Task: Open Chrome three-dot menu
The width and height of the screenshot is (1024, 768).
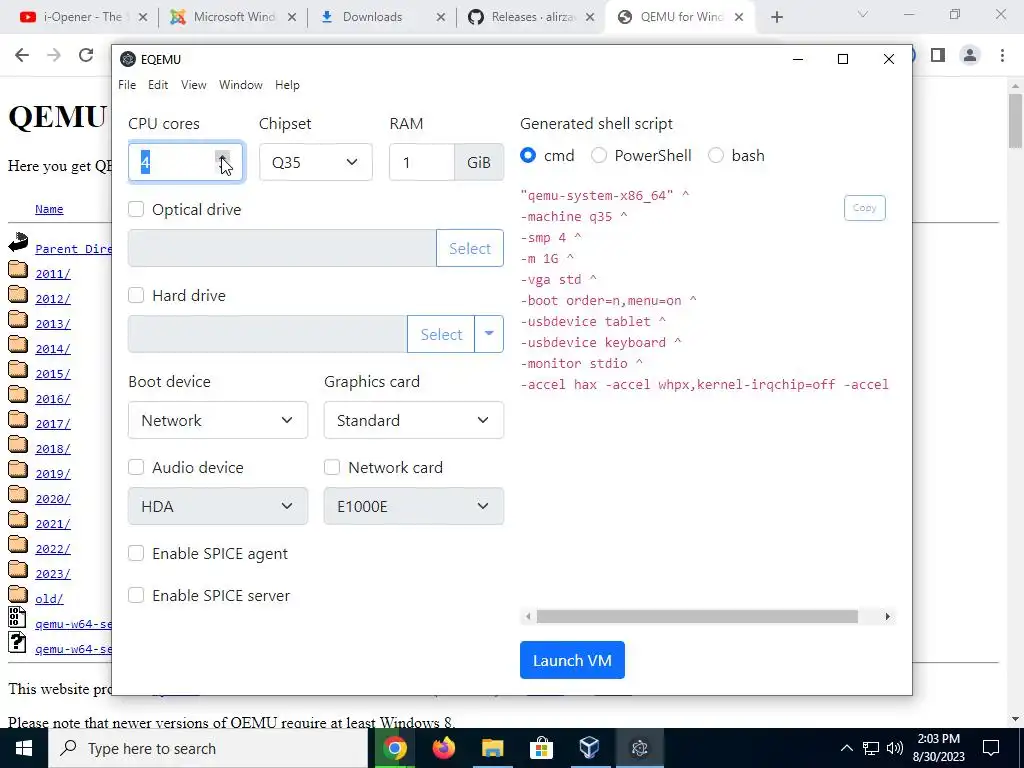Action: point(1002,56)
